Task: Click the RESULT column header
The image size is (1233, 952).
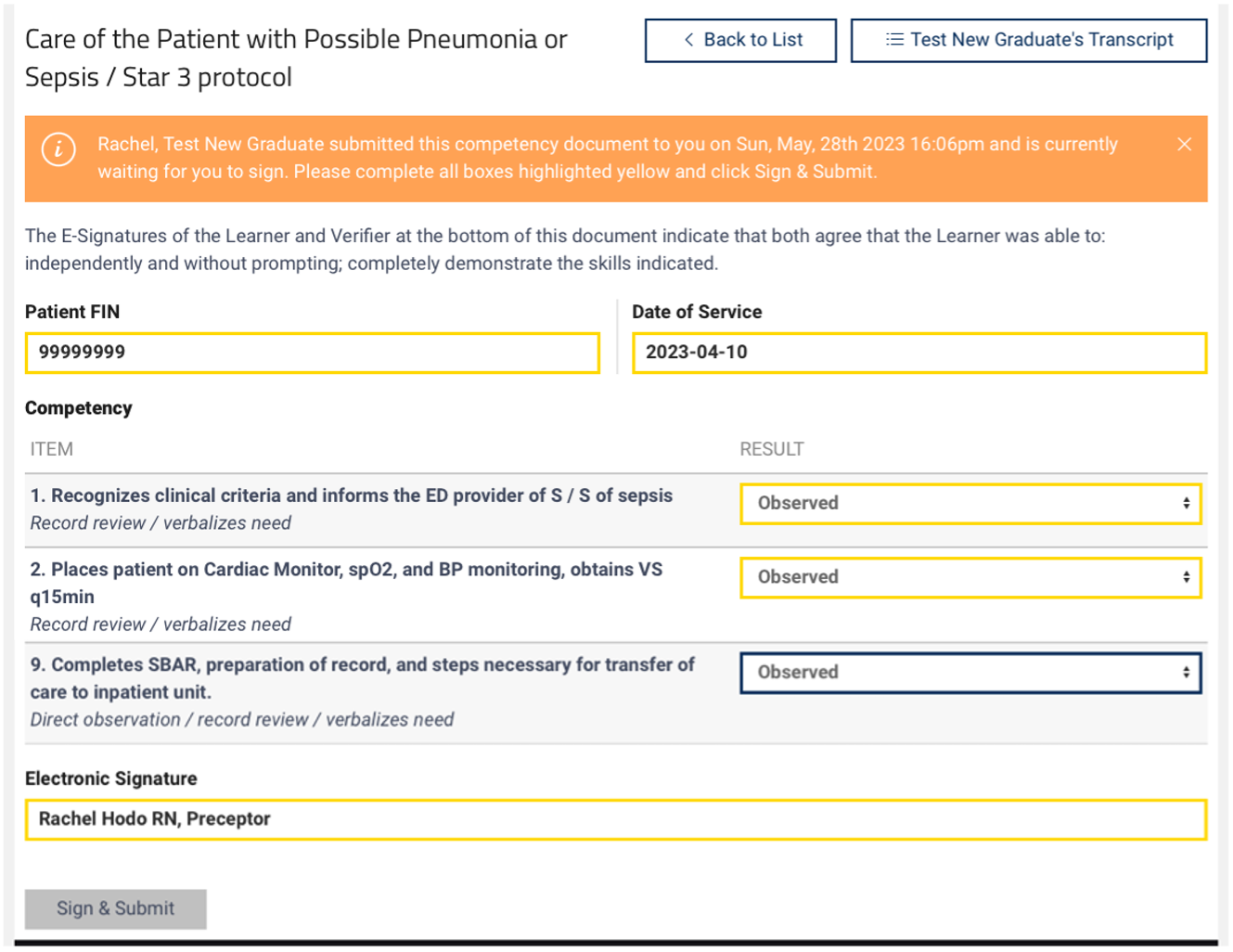Action: pos(772,449)
